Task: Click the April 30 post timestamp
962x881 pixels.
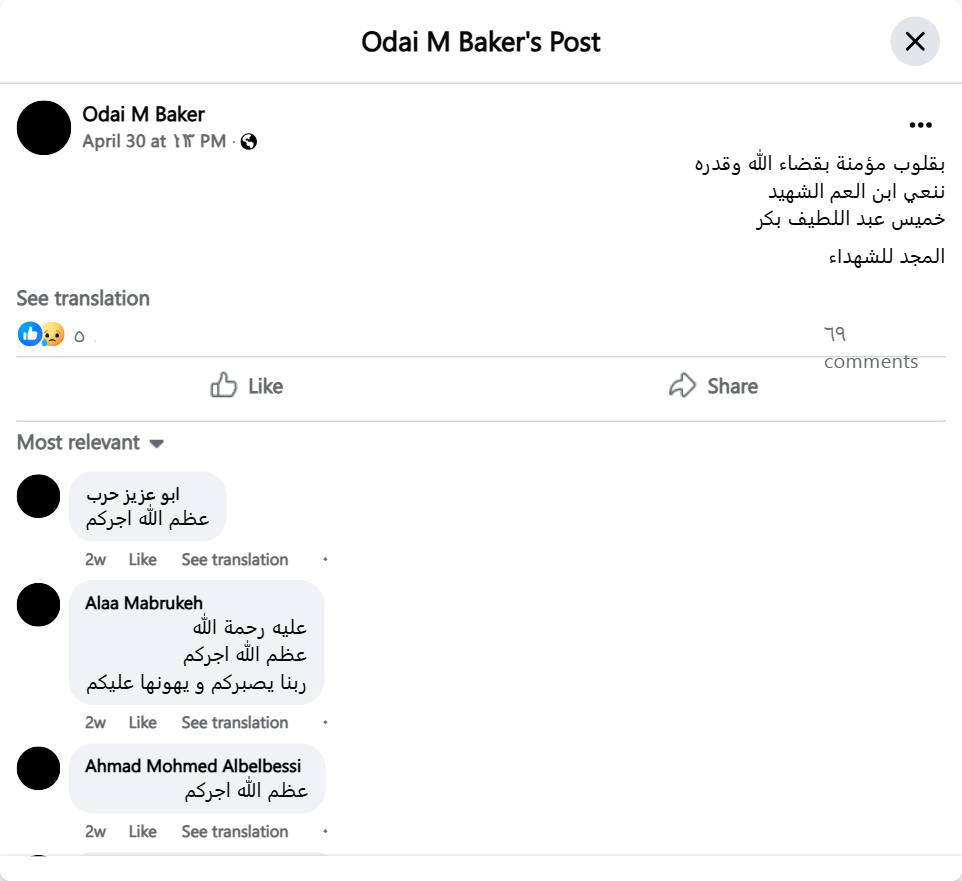Action: tap(154, 141)
